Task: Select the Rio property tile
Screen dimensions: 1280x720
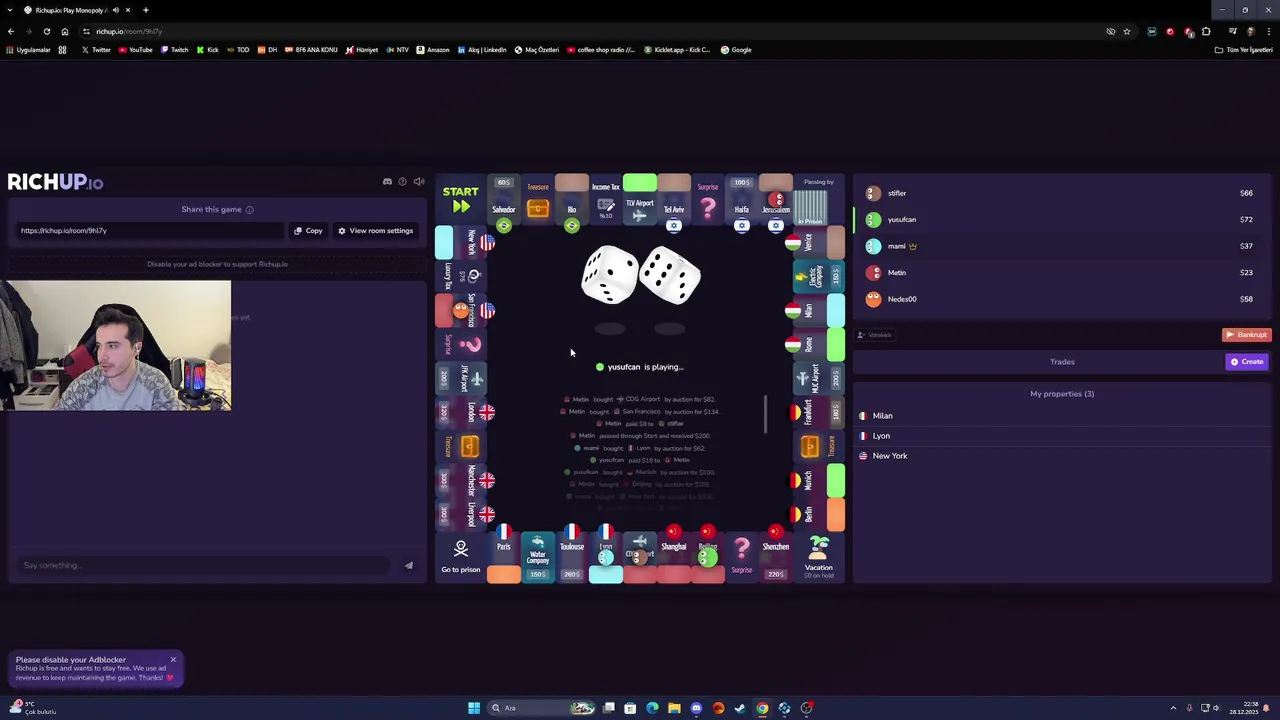Action: (x=572, y=200)
